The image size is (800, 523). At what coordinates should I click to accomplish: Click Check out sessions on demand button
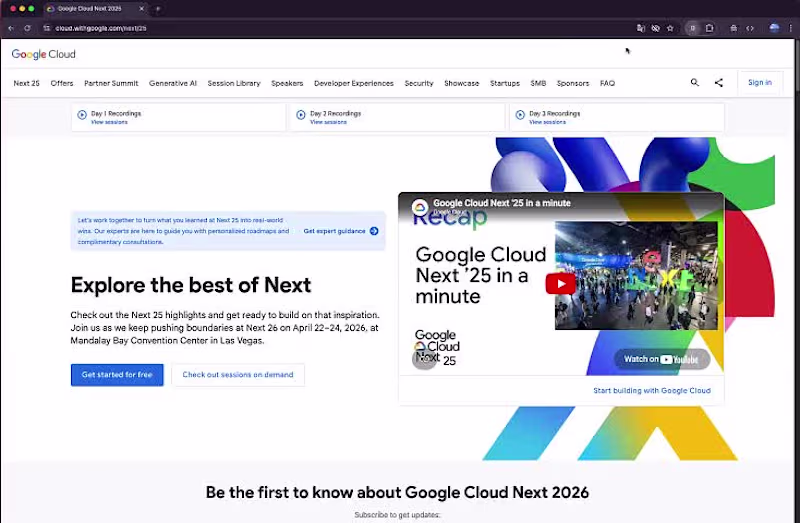click(x=238, y=375)
